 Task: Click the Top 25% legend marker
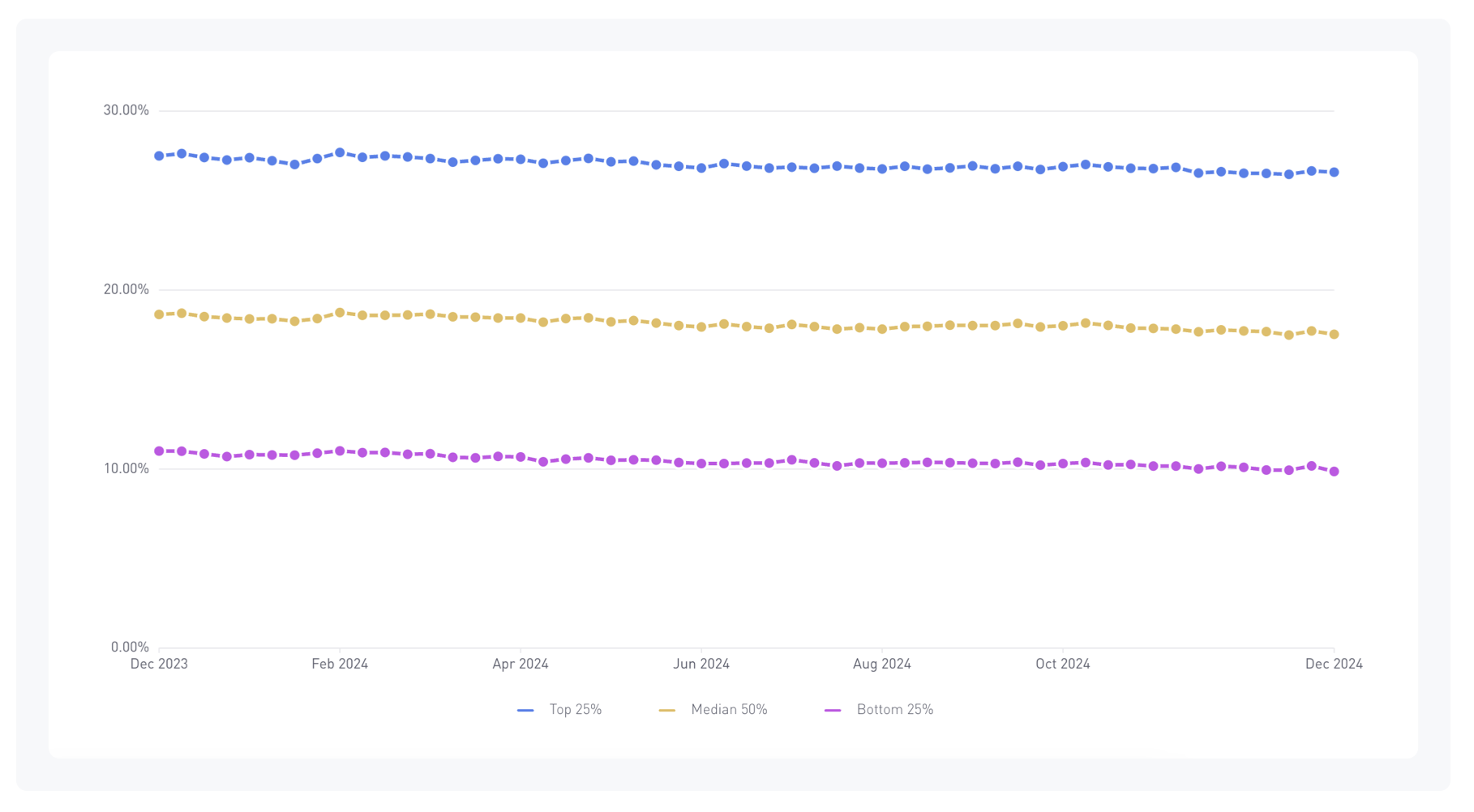pos(525,708)
